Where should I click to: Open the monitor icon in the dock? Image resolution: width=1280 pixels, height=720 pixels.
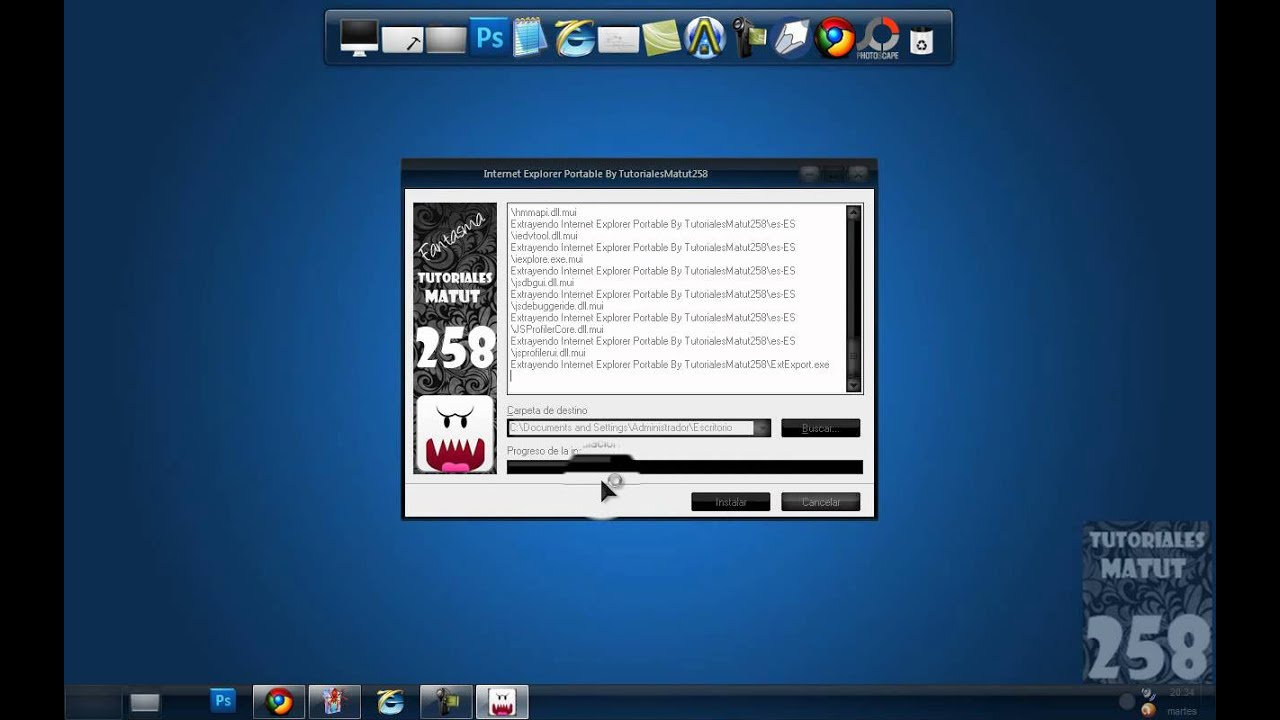[359, 37]
